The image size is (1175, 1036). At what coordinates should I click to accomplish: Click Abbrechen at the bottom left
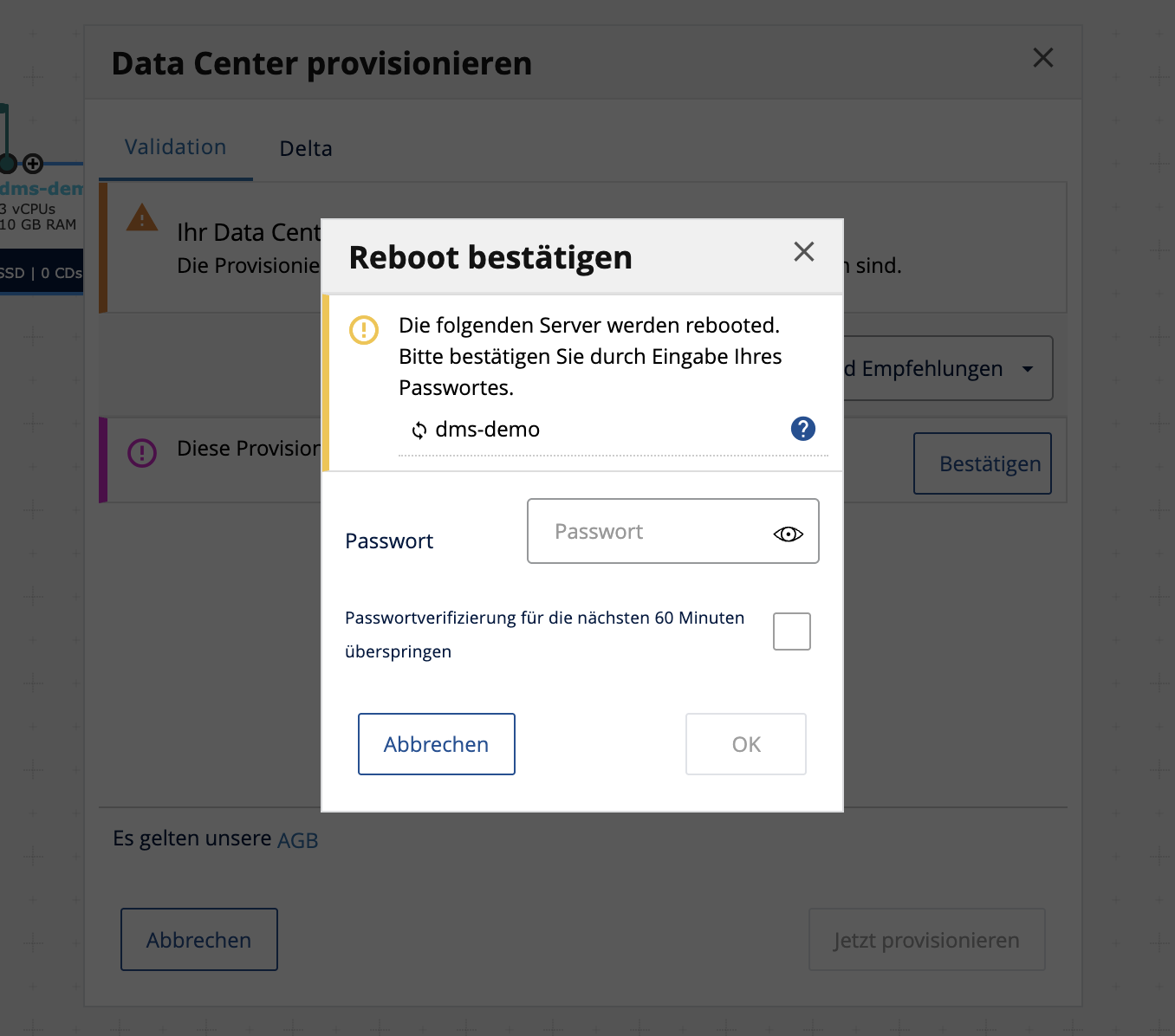199,940
